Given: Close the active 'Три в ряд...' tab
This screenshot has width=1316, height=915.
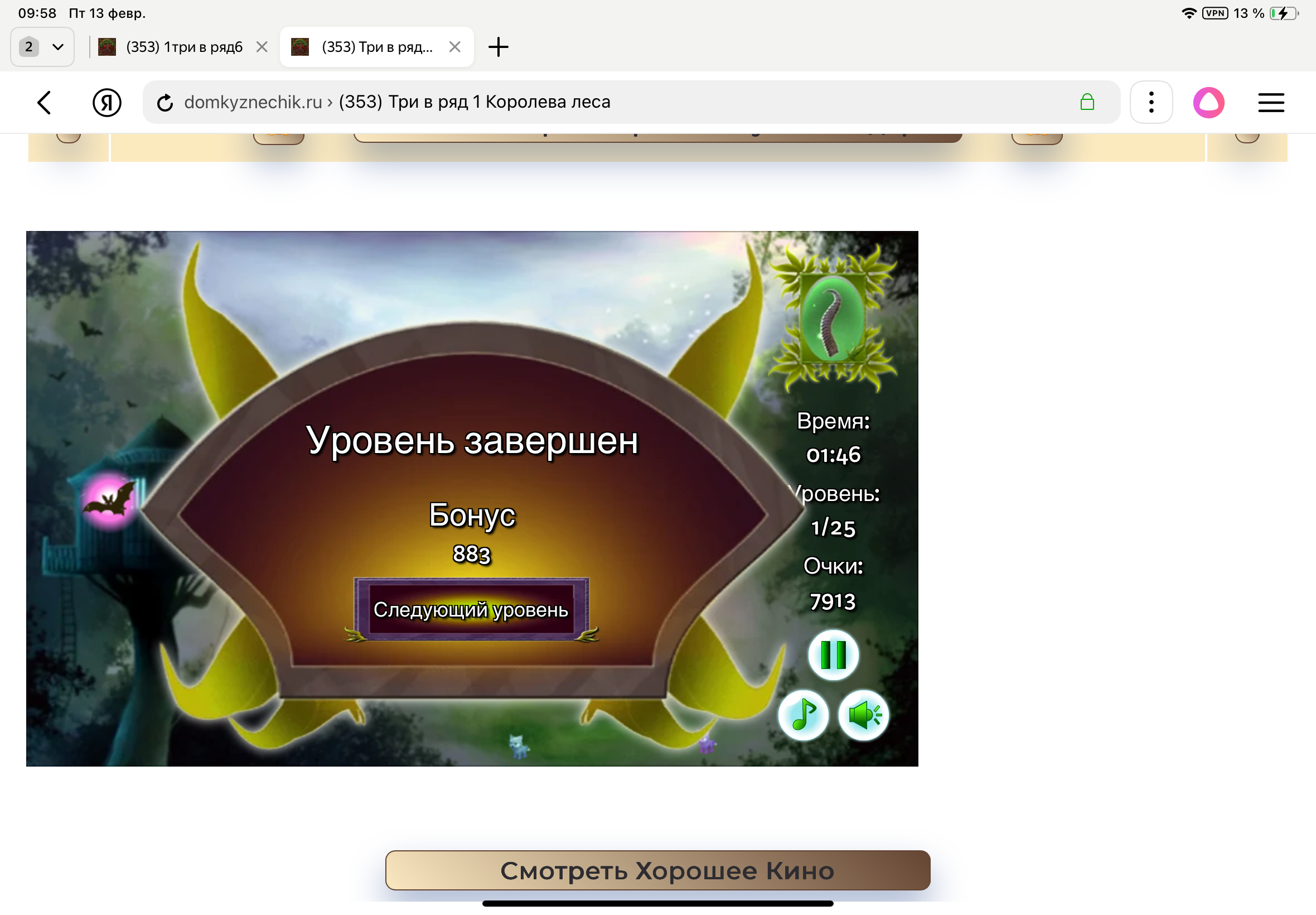Looking at the screenshot, I should (x=454, y=47).
